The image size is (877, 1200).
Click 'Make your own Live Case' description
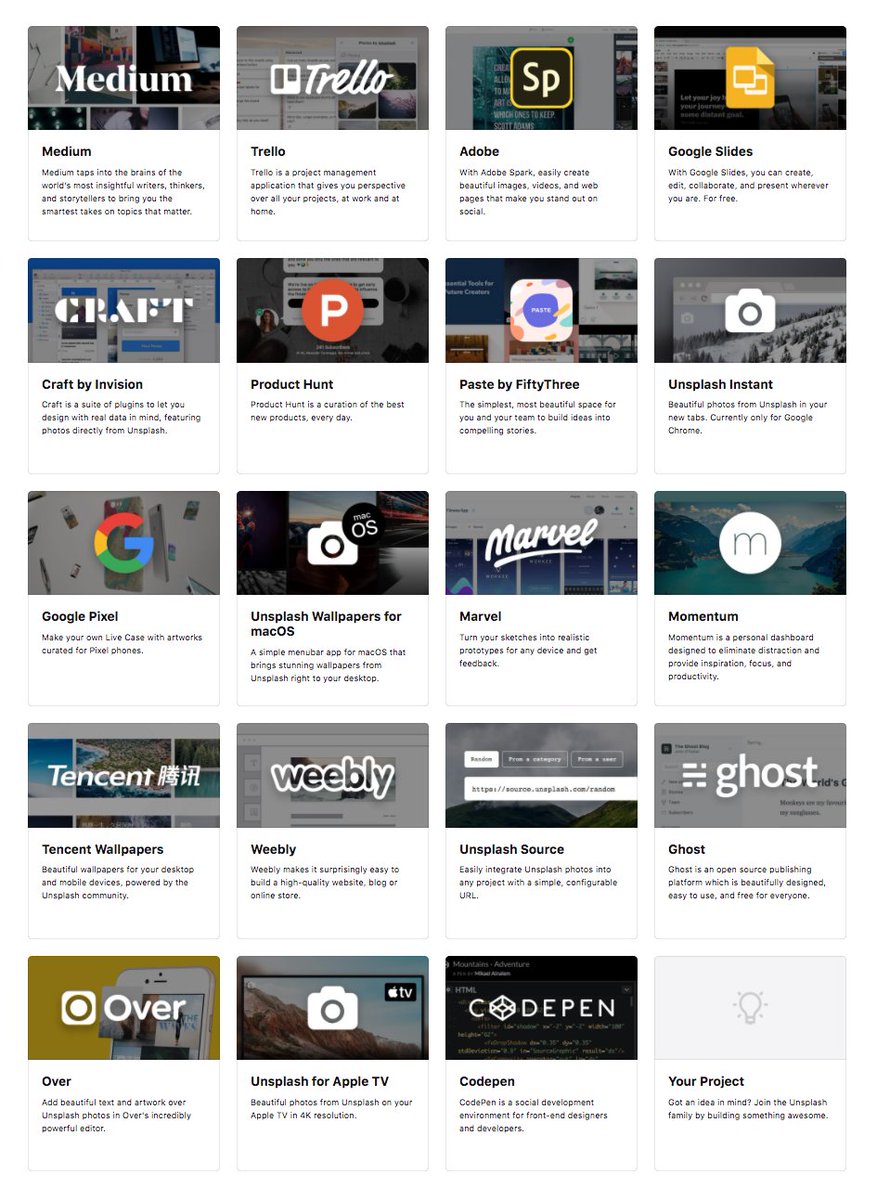[x=122, y=644]
